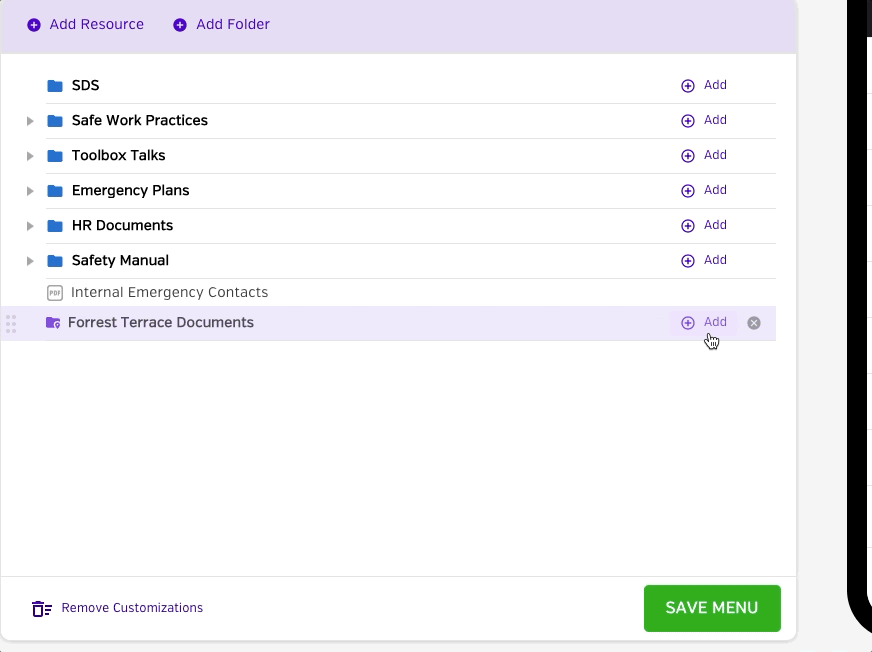Select the HR Documents folder icon

(x=55, y=226)
